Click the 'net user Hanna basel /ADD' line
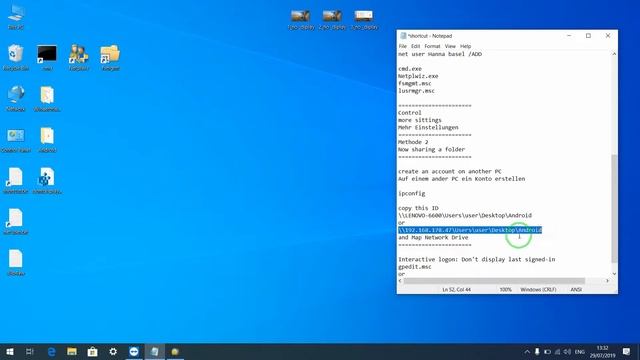Screen dimensions: 640x360 coord(440,54)
